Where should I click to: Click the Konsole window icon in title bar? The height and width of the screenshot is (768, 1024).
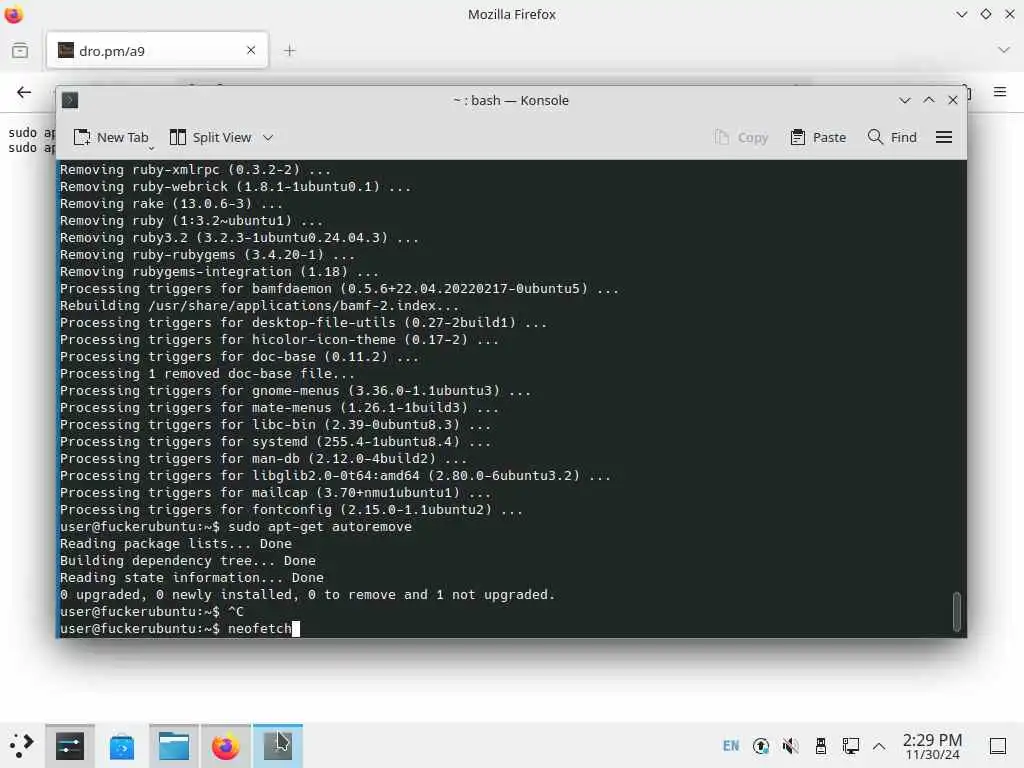(70, 100)
